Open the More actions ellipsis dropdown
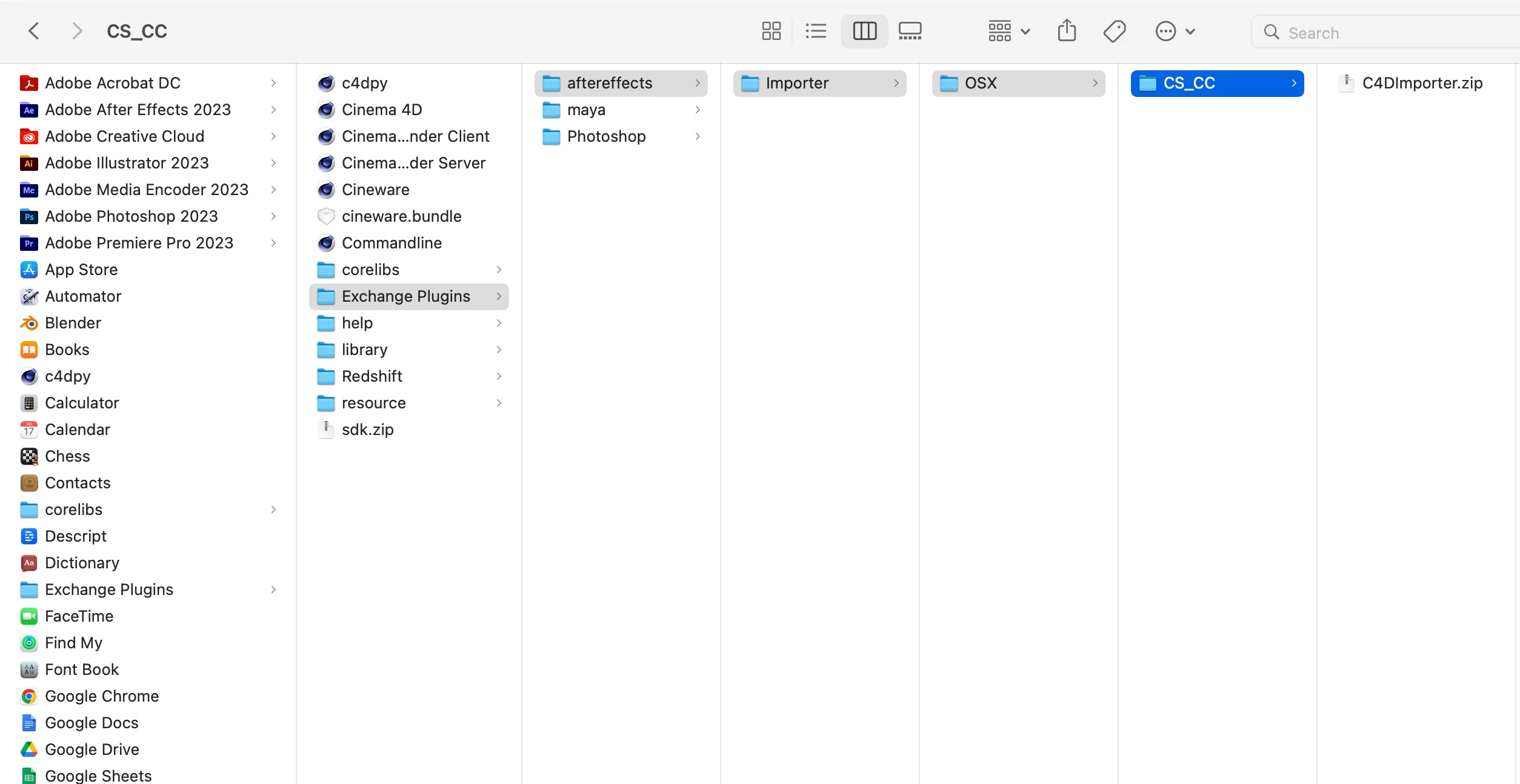 click(1175, 31)
